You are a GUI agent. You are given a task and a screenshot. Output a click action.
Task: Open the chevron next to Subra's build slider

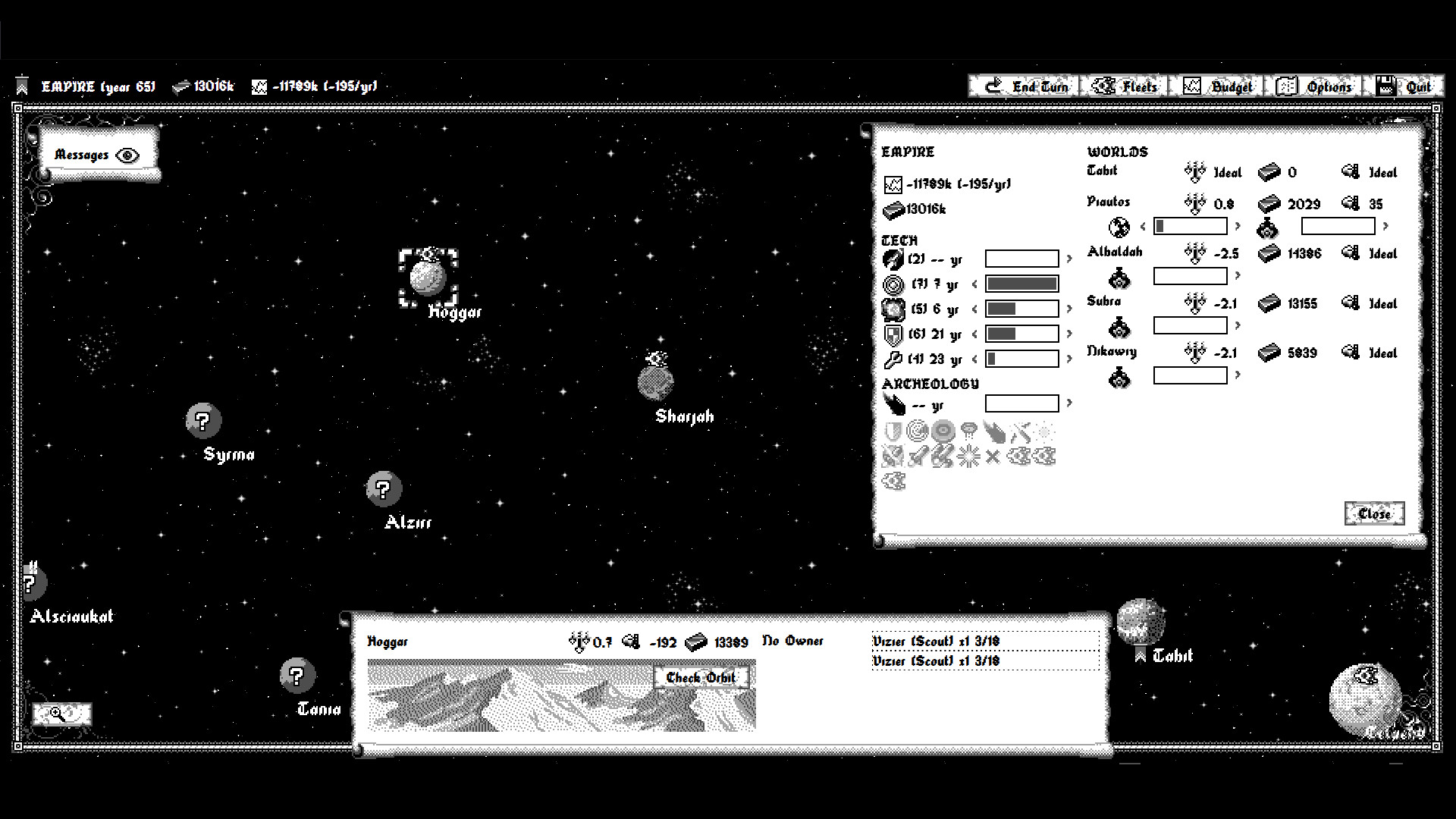point(1238,326)
